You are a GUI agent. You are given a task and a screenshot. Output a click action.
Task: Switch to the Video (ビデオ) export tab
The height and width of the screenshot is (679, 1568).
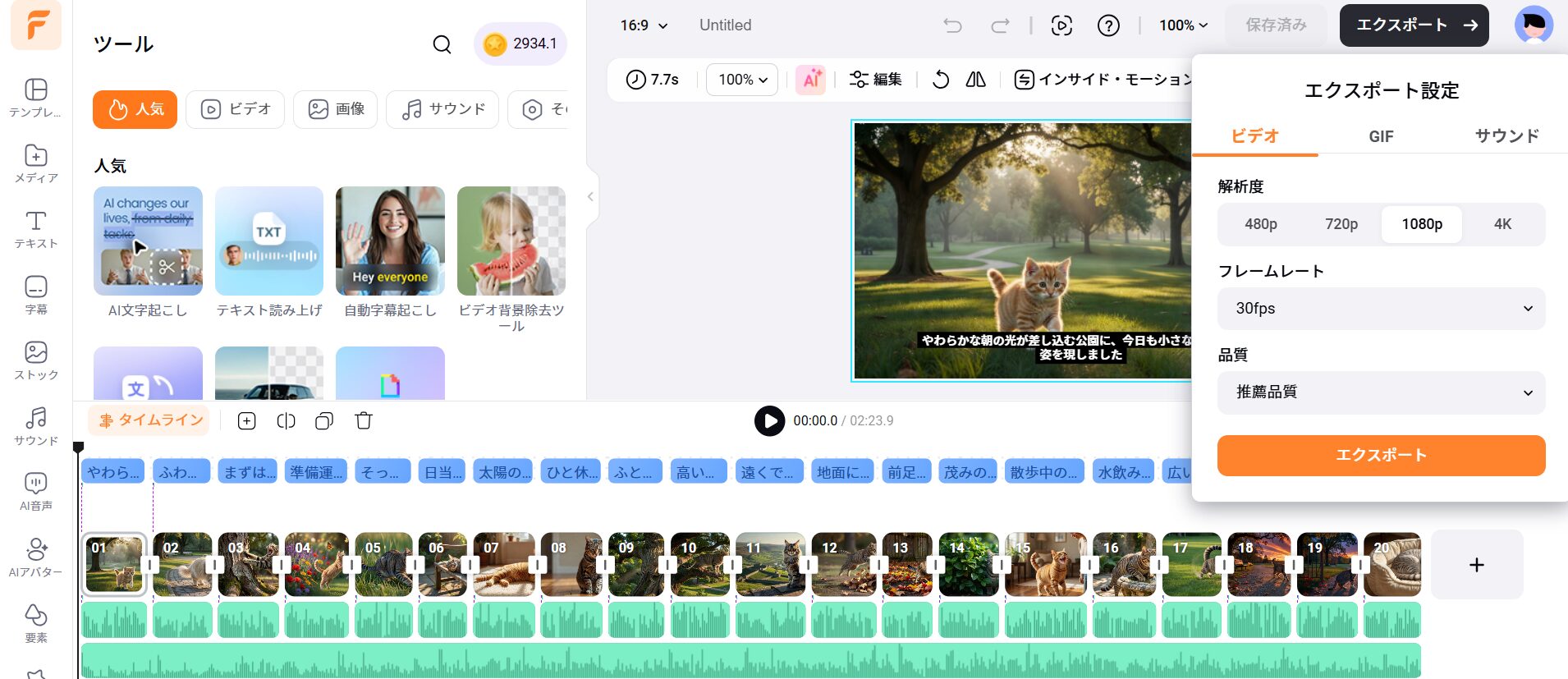click(1254, 136)
